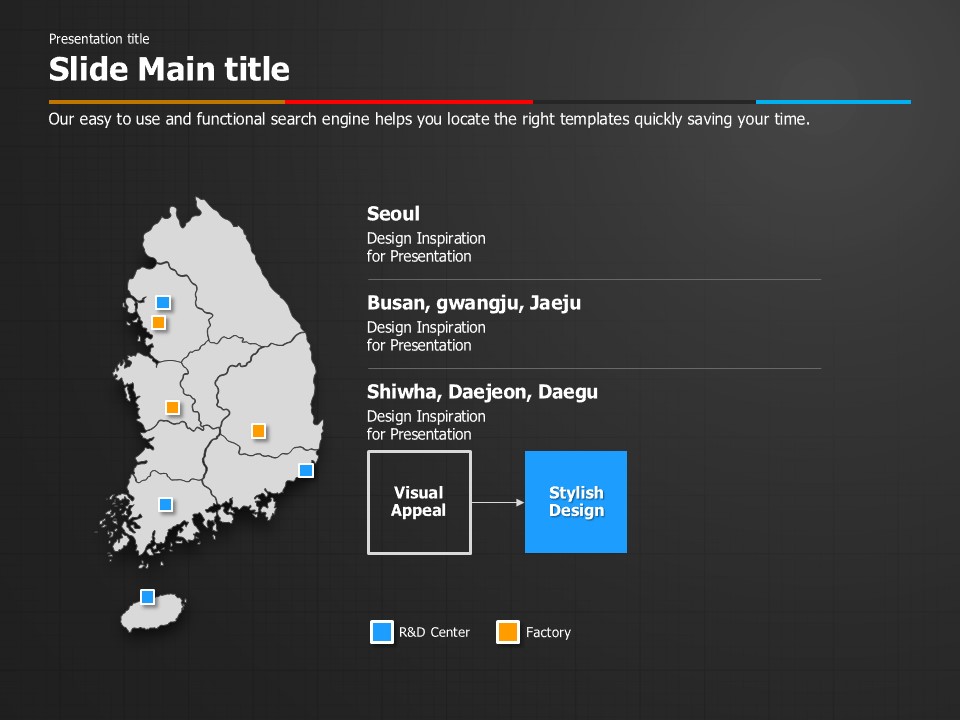960x720 pixels.
Task: Click the blue R&D Center legend square
Action: (382, 632)
